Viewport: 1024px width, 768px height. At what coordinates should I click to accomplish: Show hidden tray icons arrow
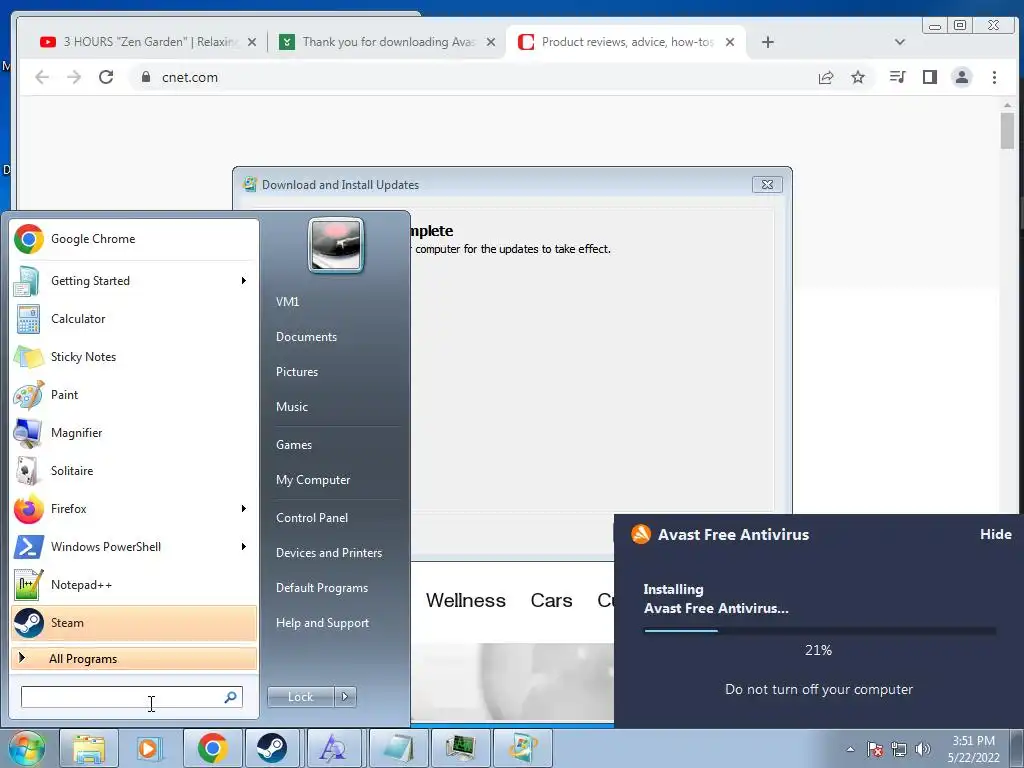pos(850,749)
